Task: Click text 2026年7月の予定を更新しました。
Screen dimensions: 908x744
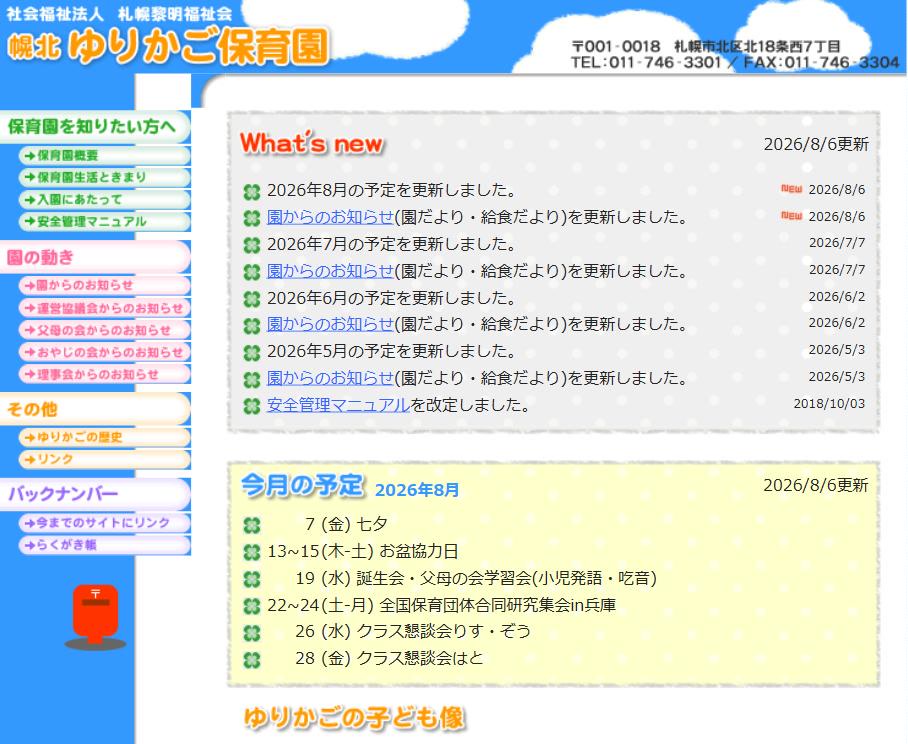Action: [391, 244]
